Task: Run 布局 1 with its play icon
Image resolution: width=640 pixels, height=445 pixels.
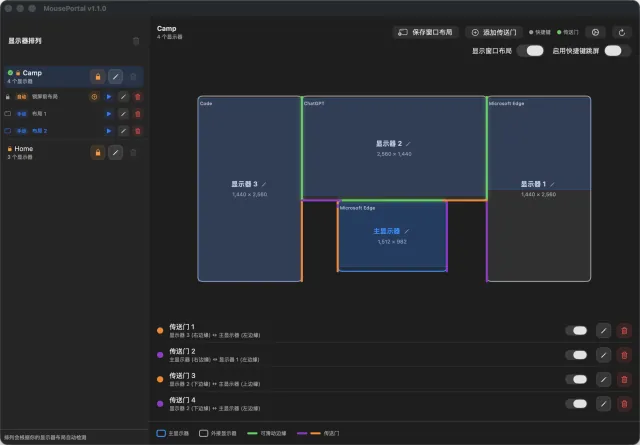Action: click(x=109, y=114)
